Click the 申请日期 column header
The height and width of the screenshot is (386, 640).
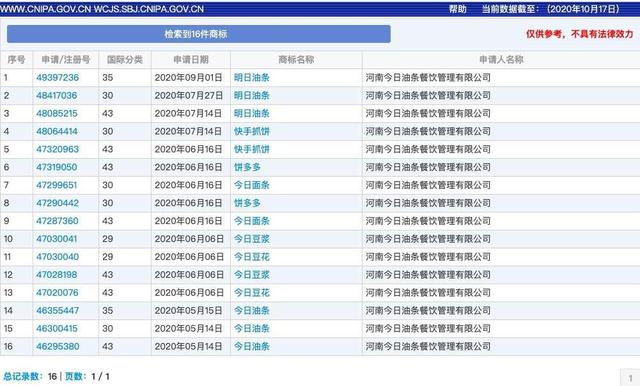191,60
